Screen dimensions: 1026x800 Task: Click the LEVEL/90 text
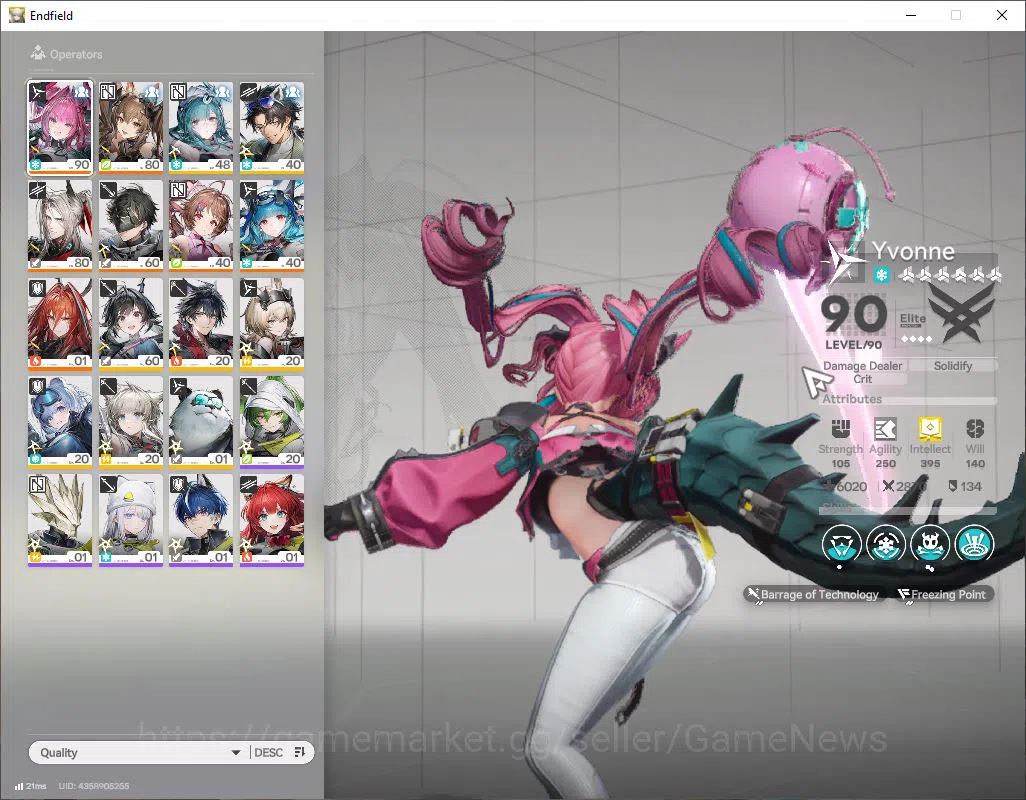click(x=853, y=344)
